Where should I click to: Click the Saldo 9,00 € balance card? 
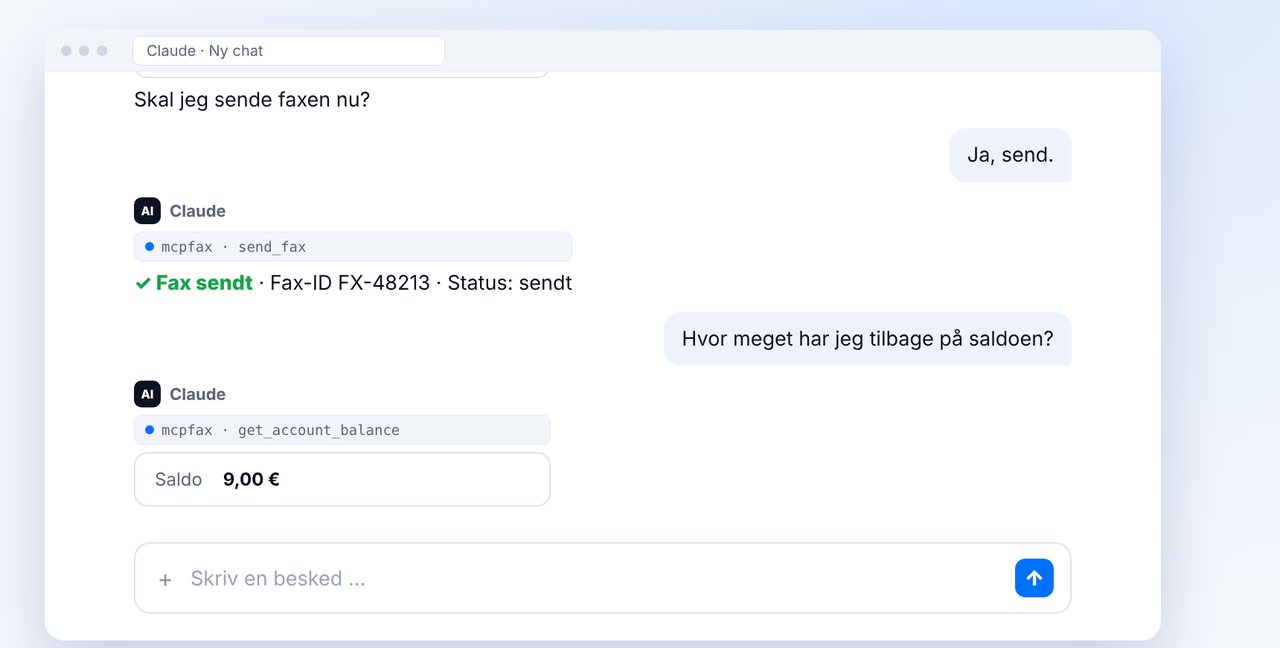tap(342, 479)
